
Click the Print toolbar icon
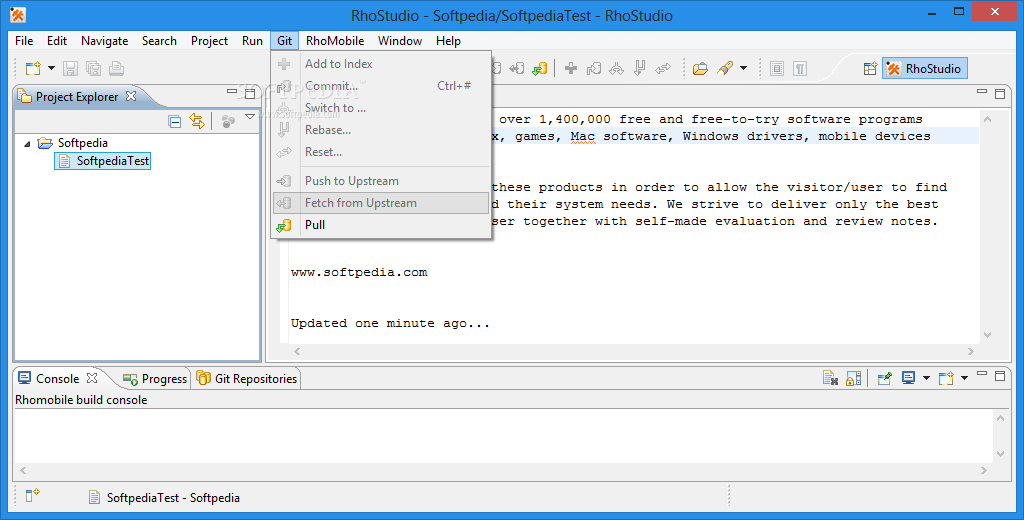[116, 68]
